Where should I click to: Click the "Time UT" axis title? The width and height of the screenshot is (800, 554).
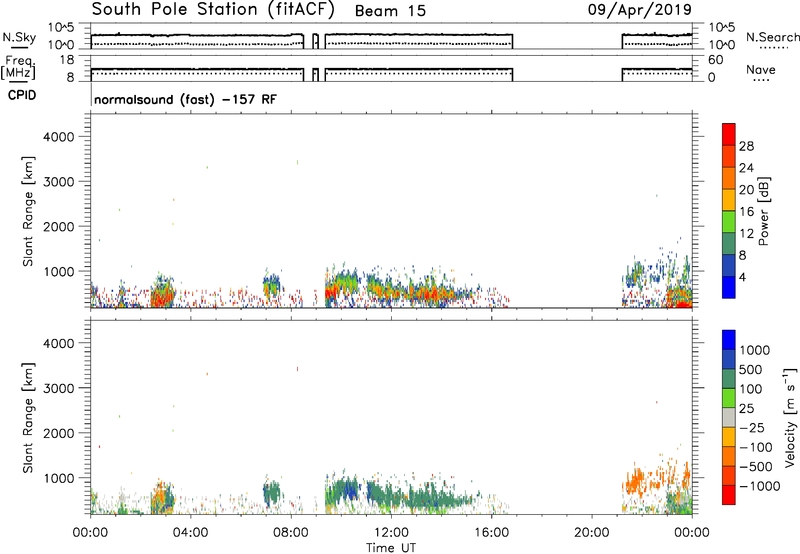tap(391, 548)
